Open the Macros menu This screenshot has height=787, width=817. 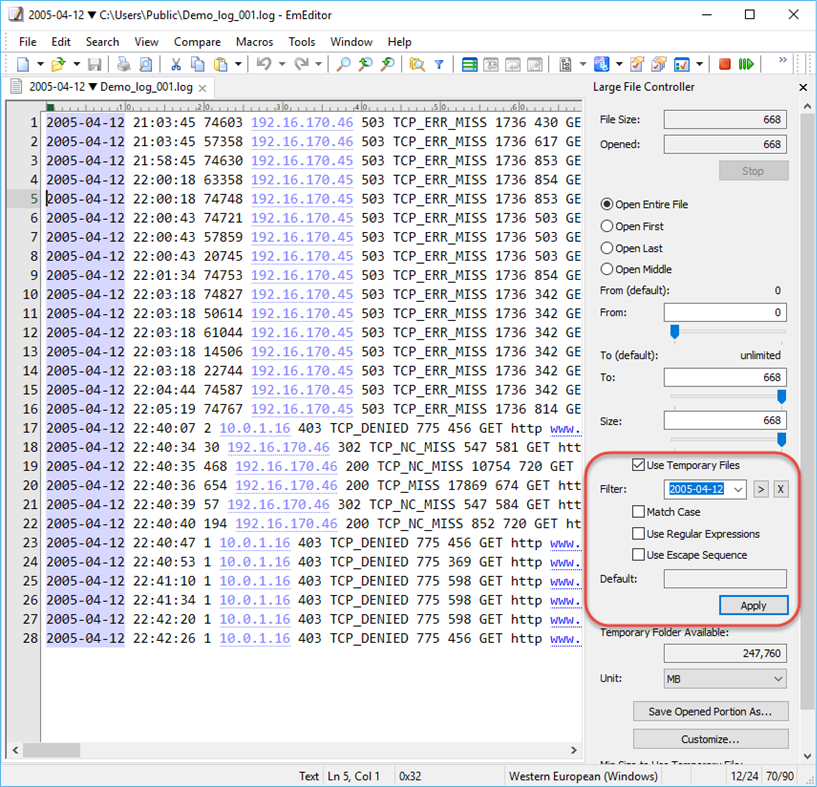tap(254, 42)
